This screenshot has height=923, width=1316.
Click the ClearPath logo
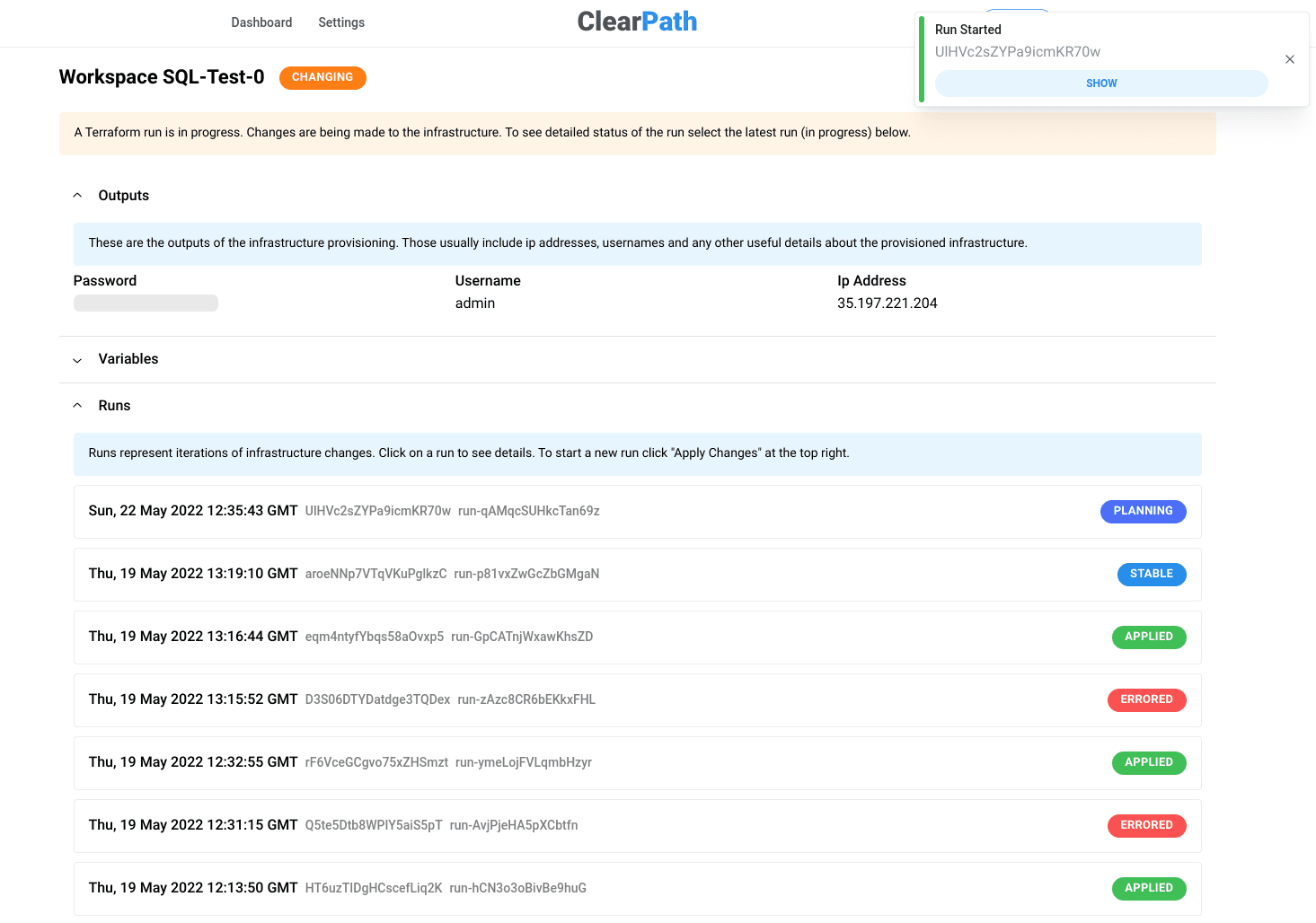637,22
